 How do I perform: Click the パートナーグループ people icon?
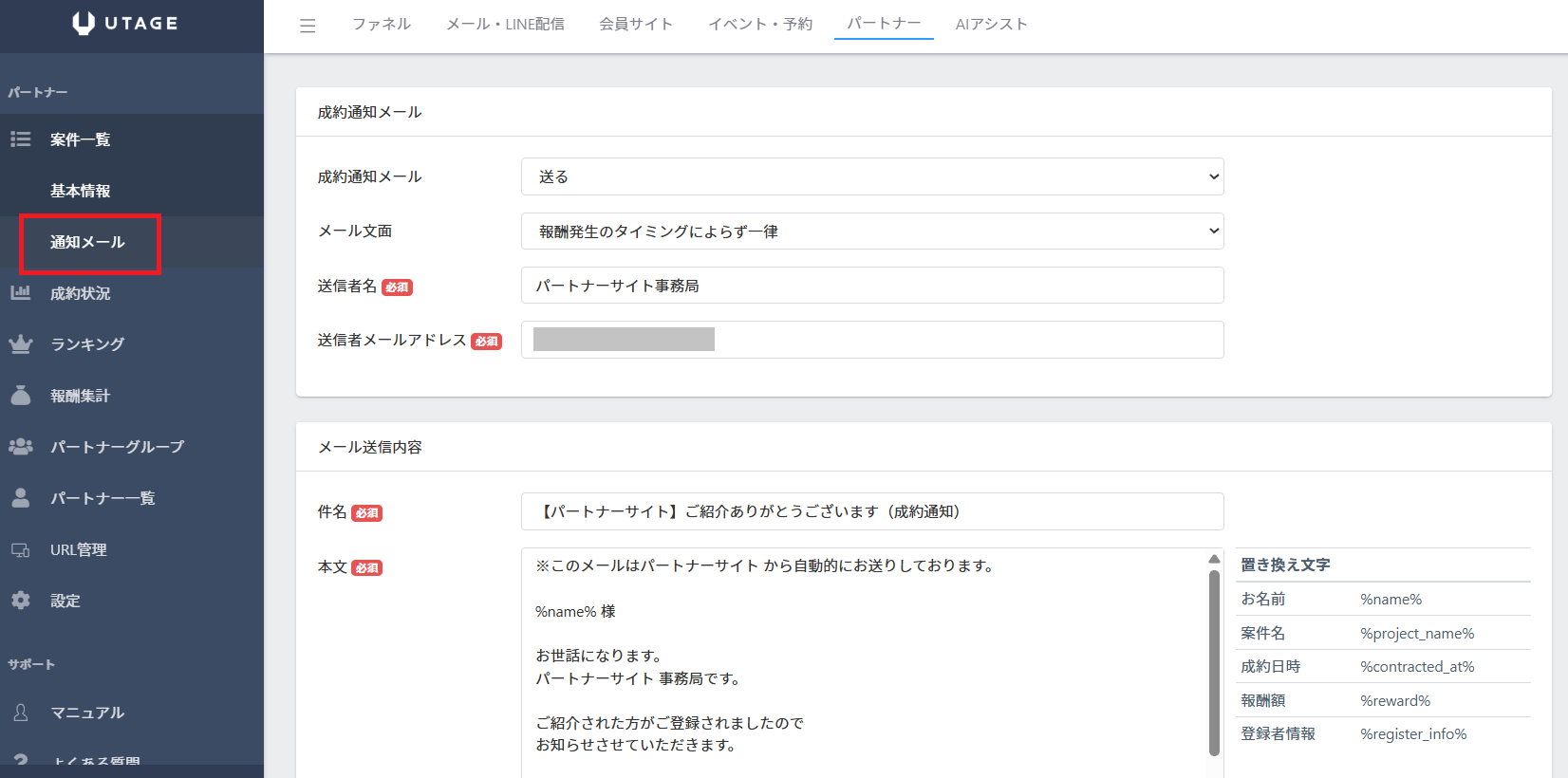tap(21, 447)
